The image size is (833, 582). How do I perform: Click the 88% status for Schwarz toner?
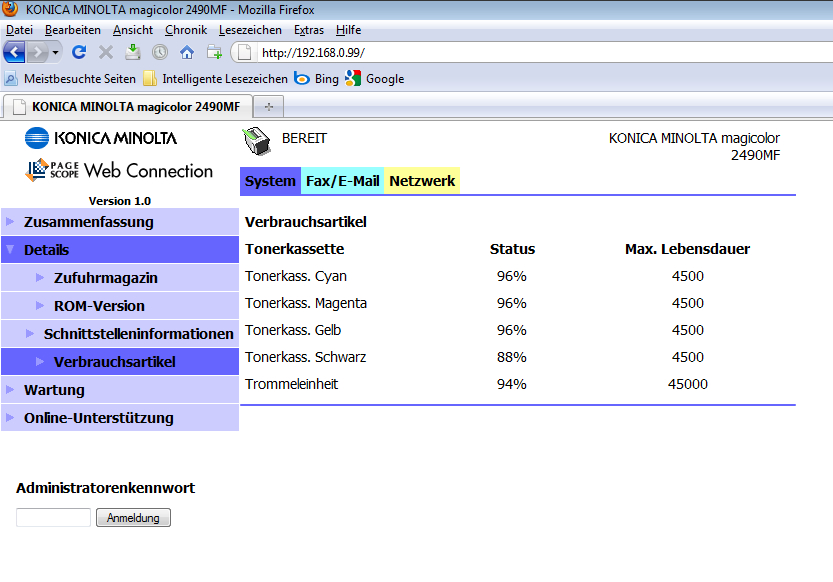click(512, 357)
